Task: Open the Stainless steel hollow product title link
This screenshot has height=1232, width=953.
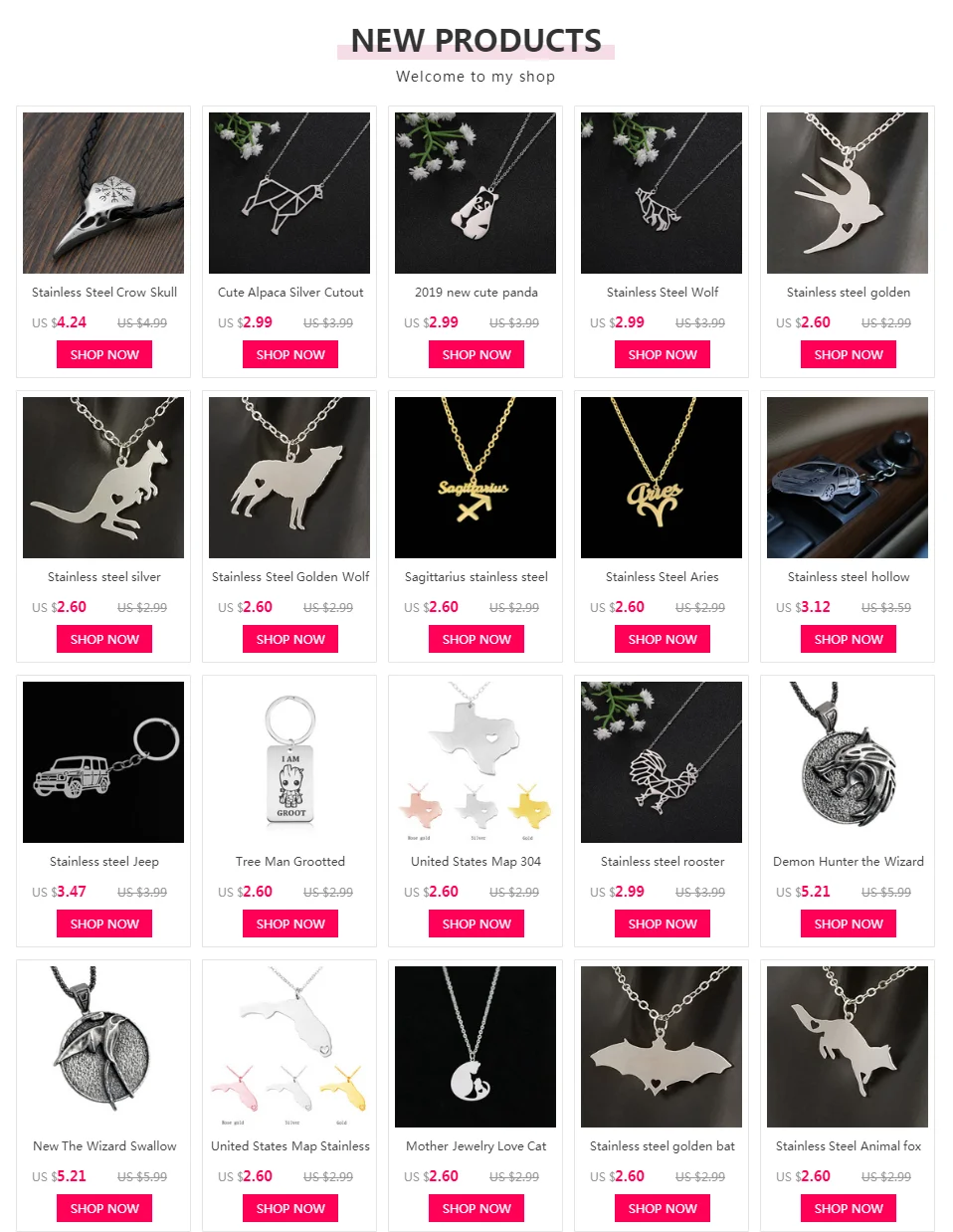Action: point(849,577)
